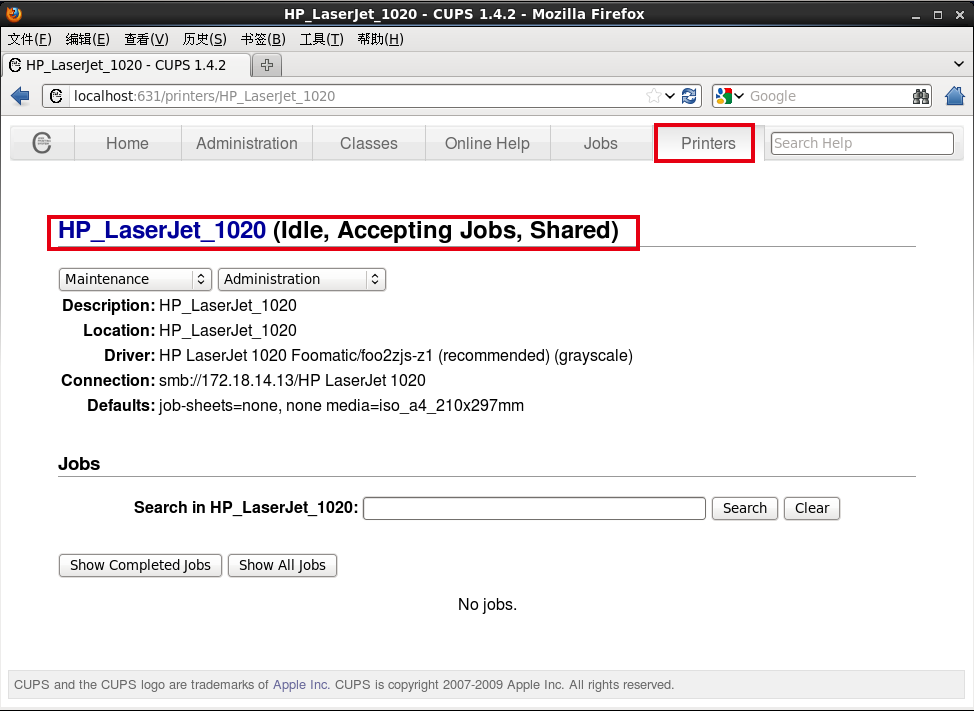
Task: Open the Online Help tab
Action: tap(487, 143)
